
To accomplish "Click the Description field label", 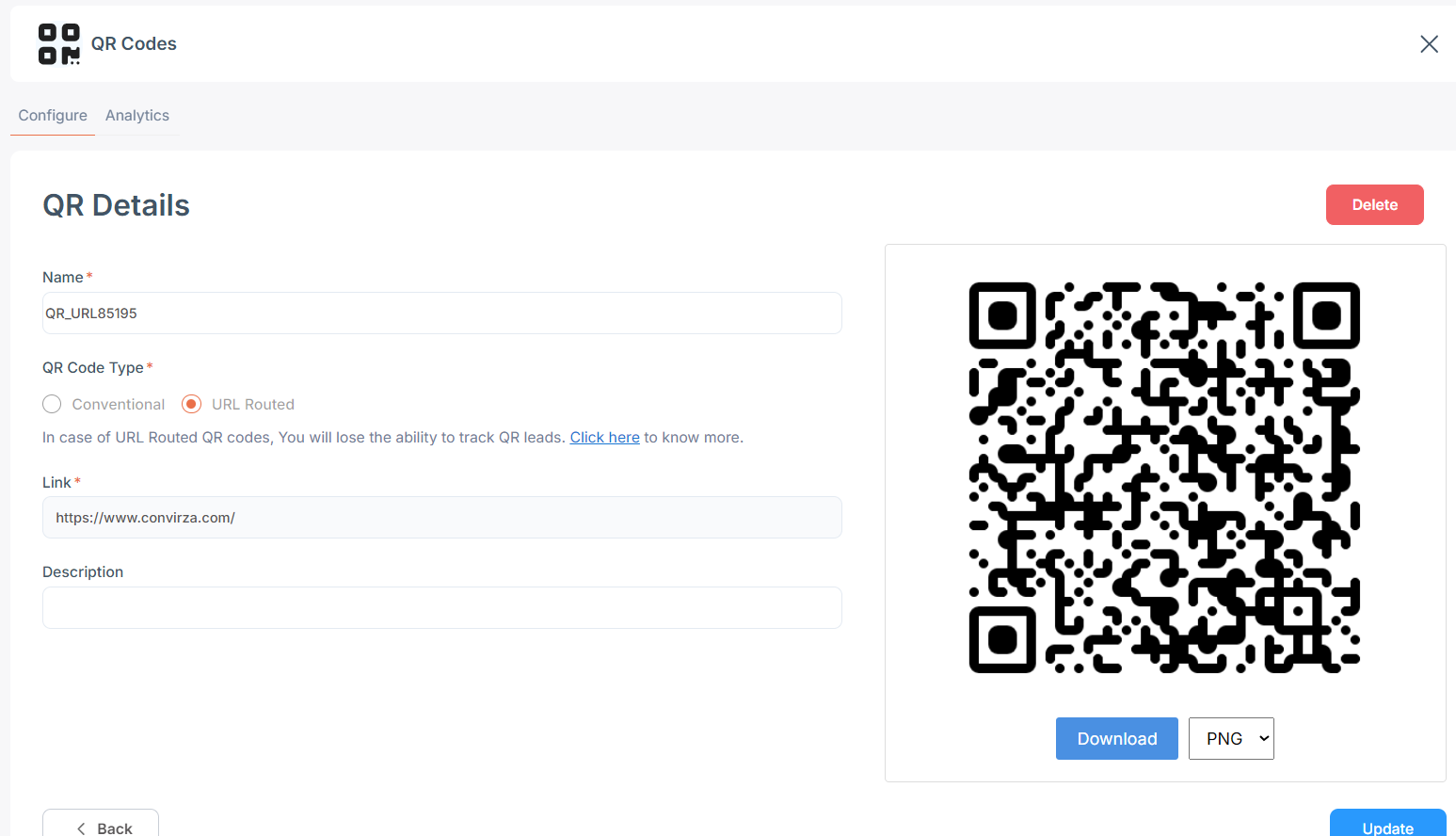I will [83, 572].
